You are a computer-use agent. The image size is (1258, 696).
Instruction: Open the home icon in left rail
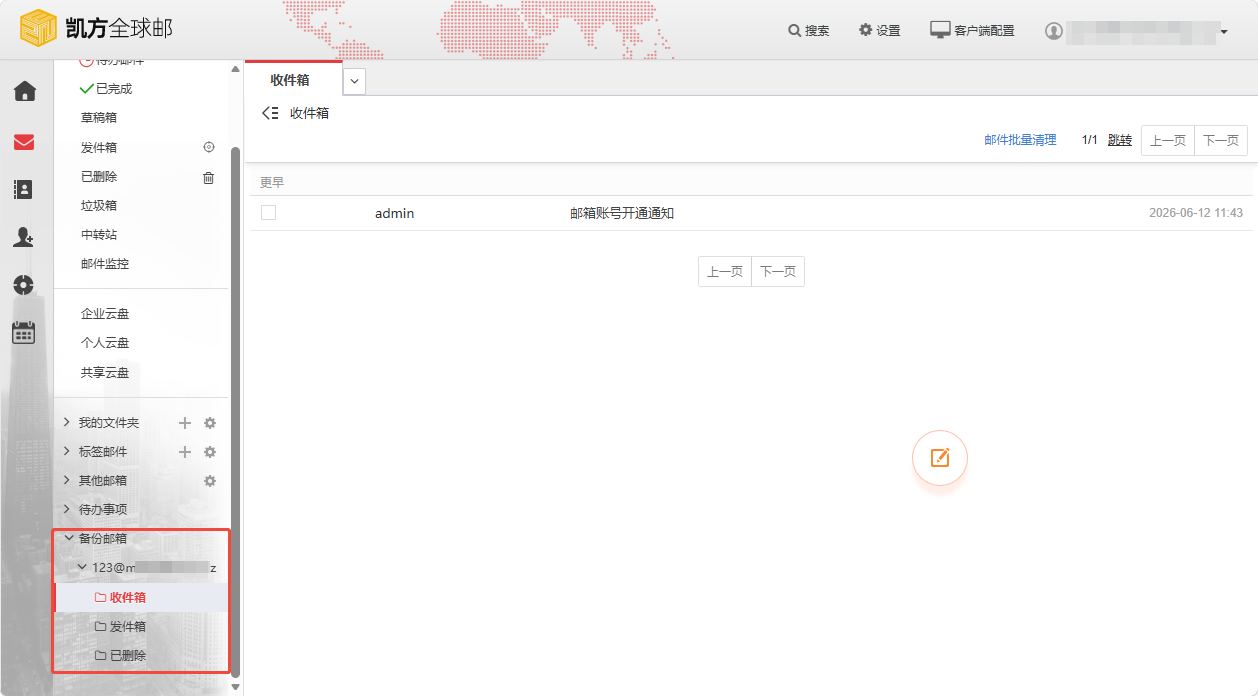coord(24,92)
